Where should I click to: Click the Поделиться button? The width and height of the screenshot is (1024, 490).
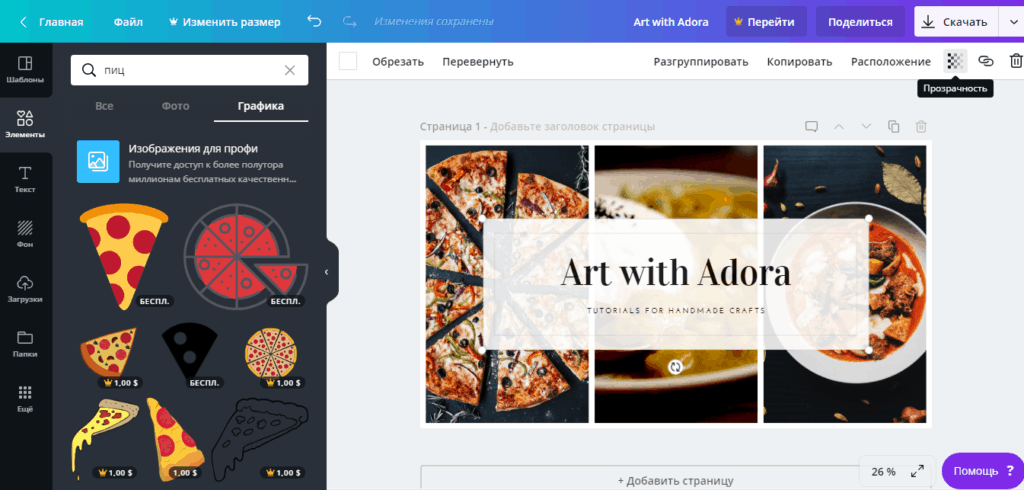[x=860, y=22]
